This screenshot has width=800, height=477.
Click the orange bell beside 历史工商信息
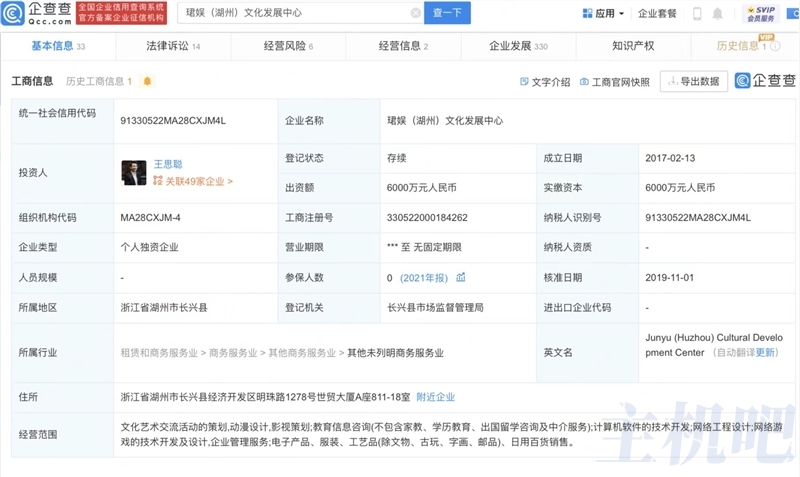point(147,81)
